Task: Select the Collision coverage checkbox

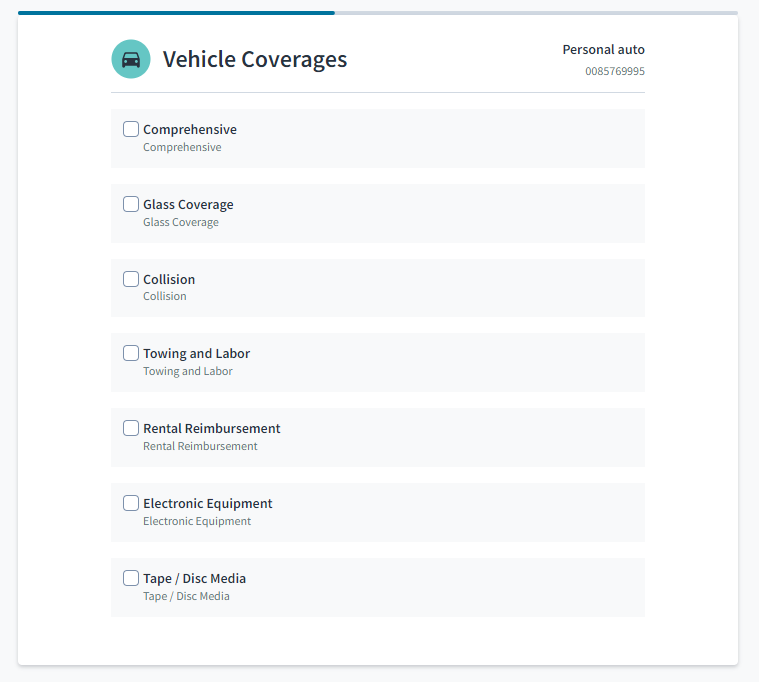Action: (x=131, y=279)
